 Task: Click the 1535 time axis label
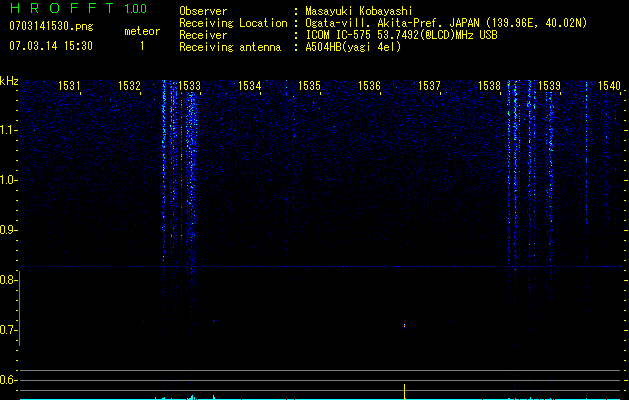tap(309, 86)
